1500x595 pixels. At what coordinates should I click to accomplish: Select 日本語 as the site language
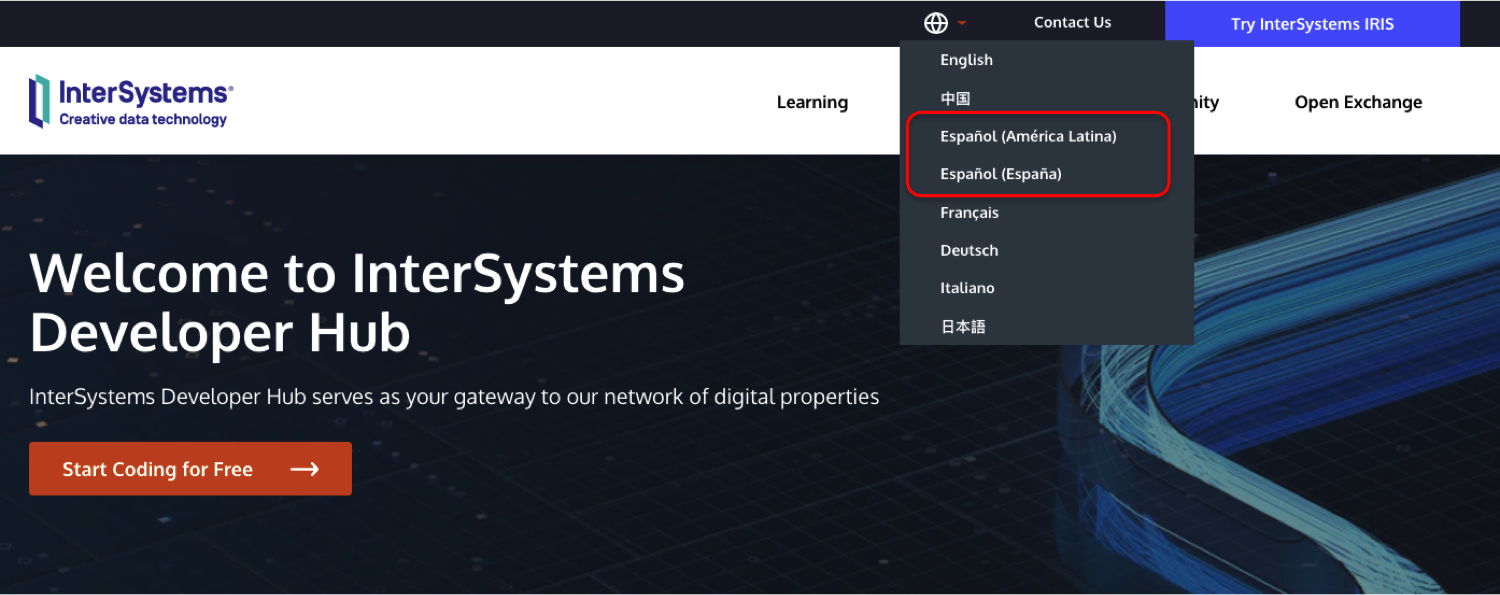[x=963, y=326]
